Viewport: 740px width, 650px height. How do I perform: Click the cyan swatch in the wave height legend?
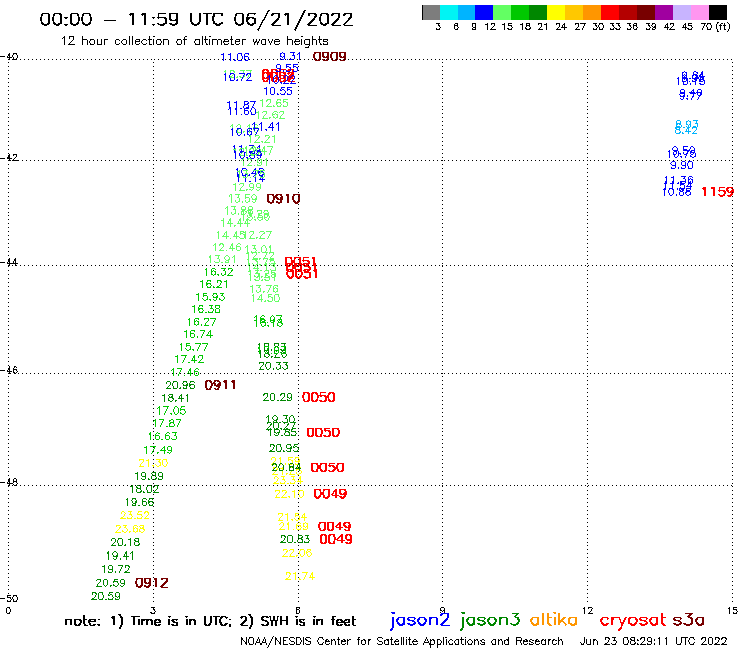449,12
